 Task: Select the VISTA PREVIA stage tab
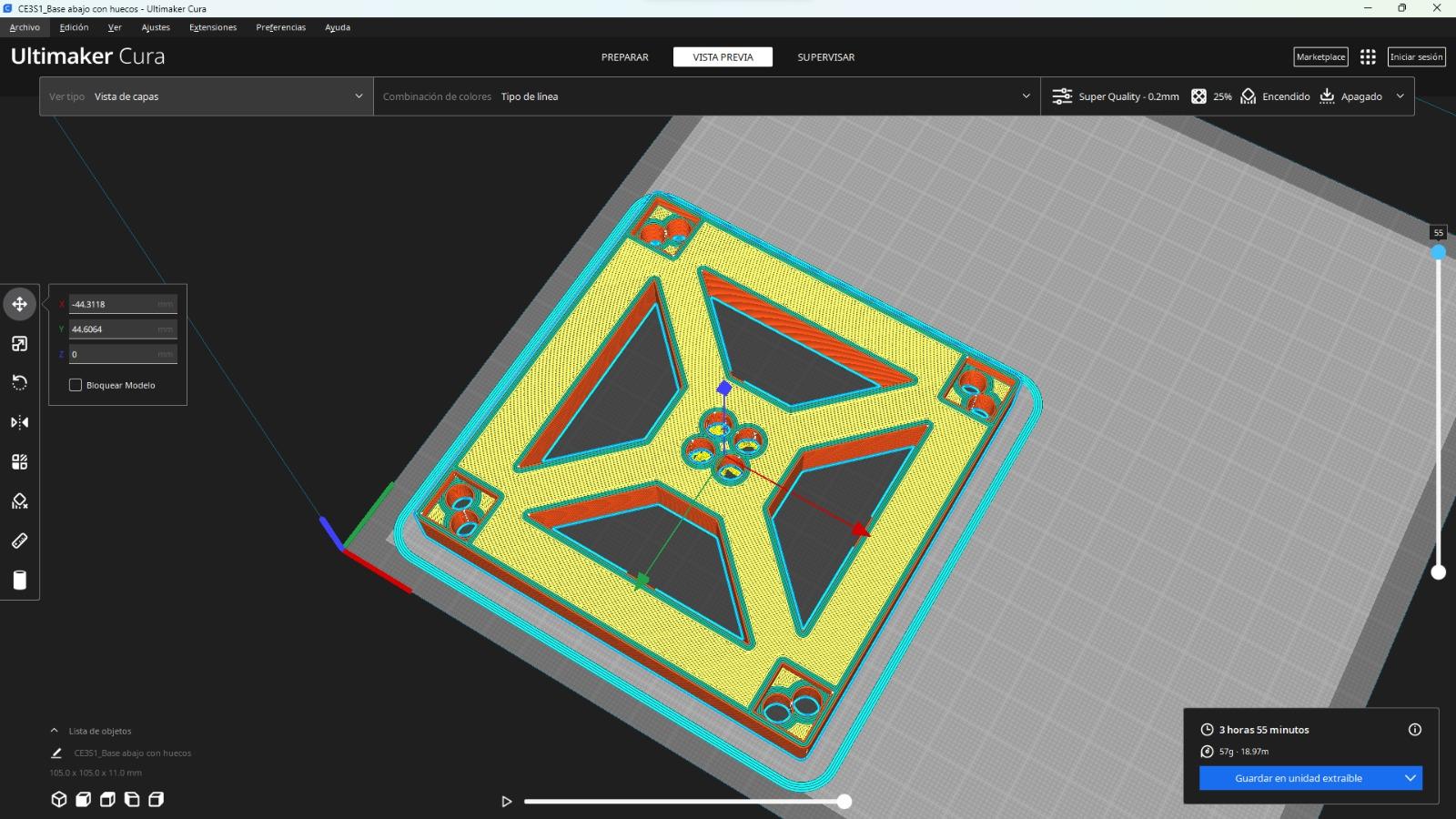[x=723, y=57]
